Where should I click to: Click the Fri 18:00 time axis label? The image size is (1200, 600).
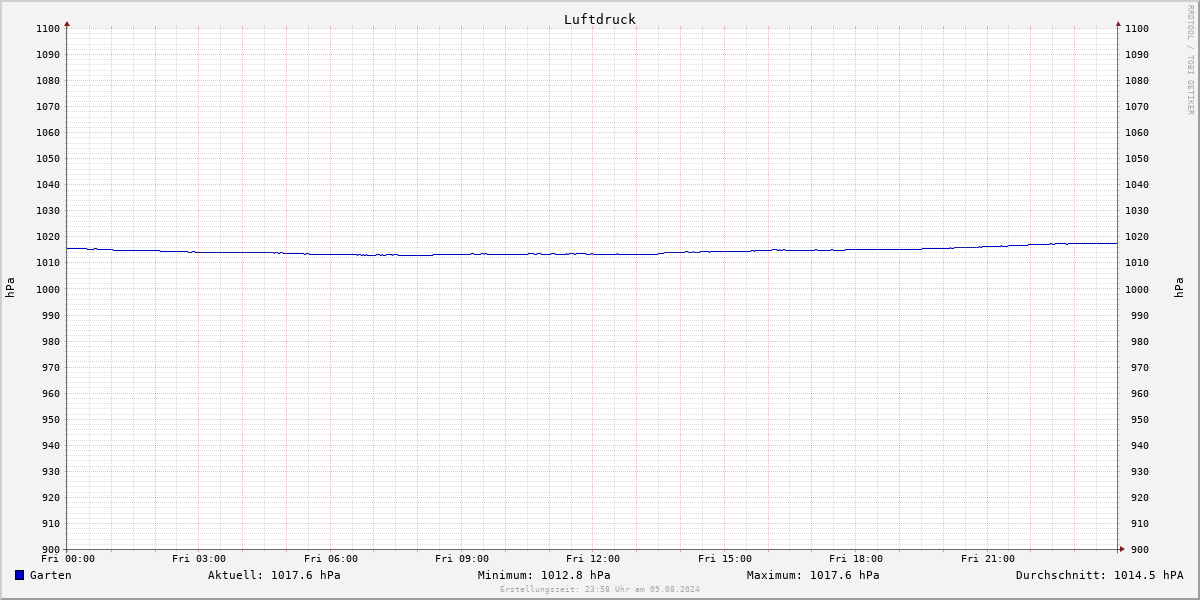856,559
